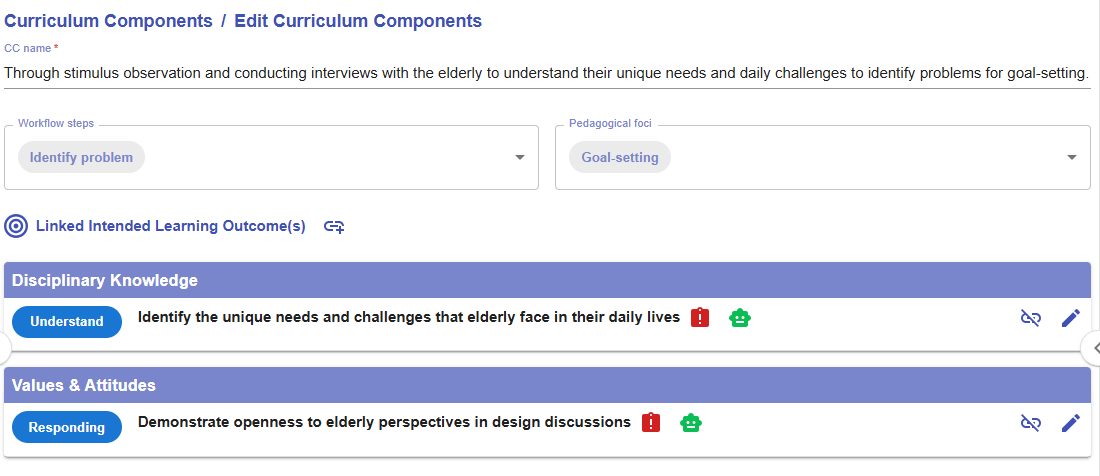Edit the 'Identify the unique needs' outcome
The height and width of the screenshot is (476, 1100).
[1071, 318]
